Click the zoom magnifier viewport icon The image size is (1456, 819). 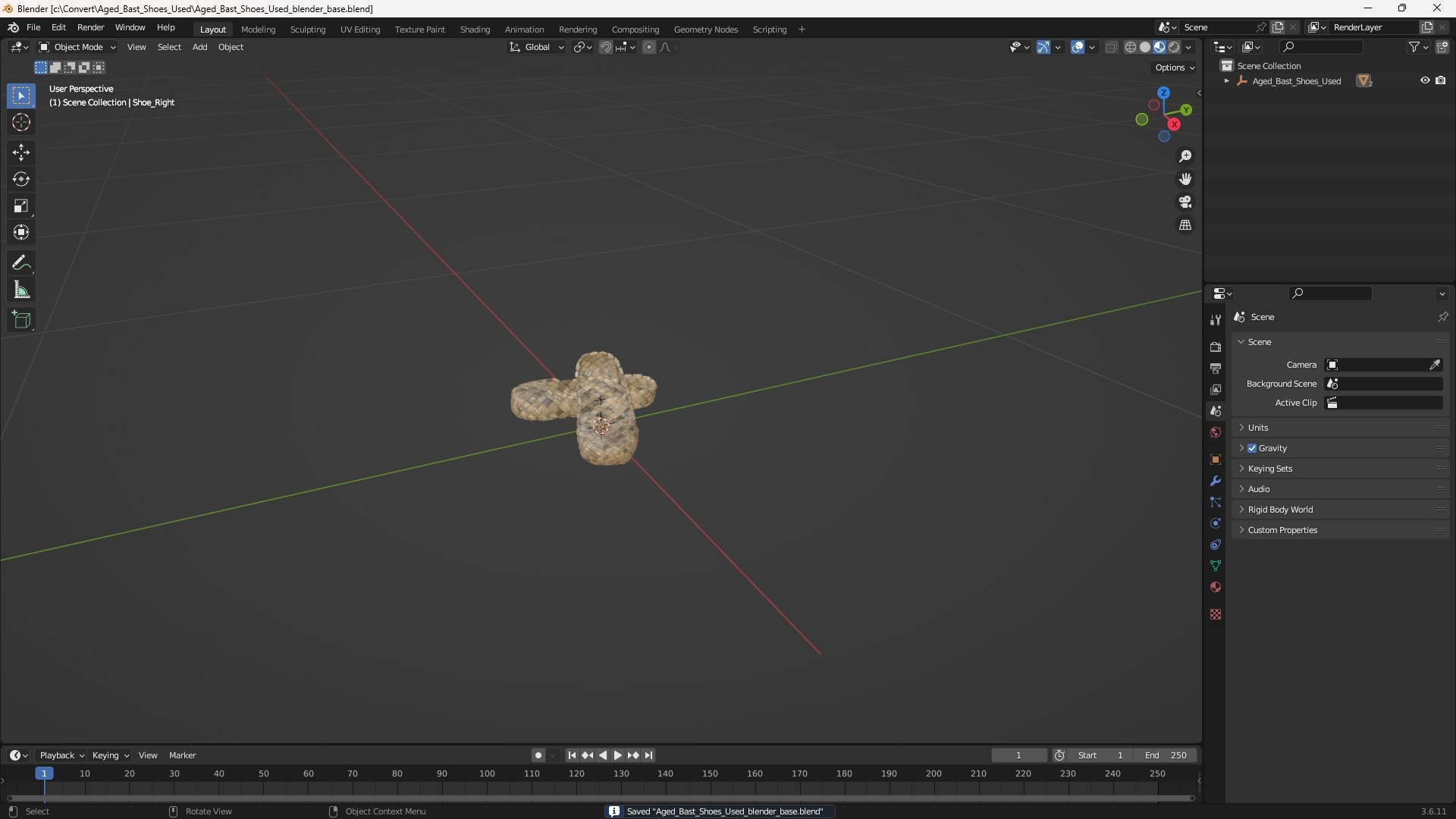point(1185,156)
